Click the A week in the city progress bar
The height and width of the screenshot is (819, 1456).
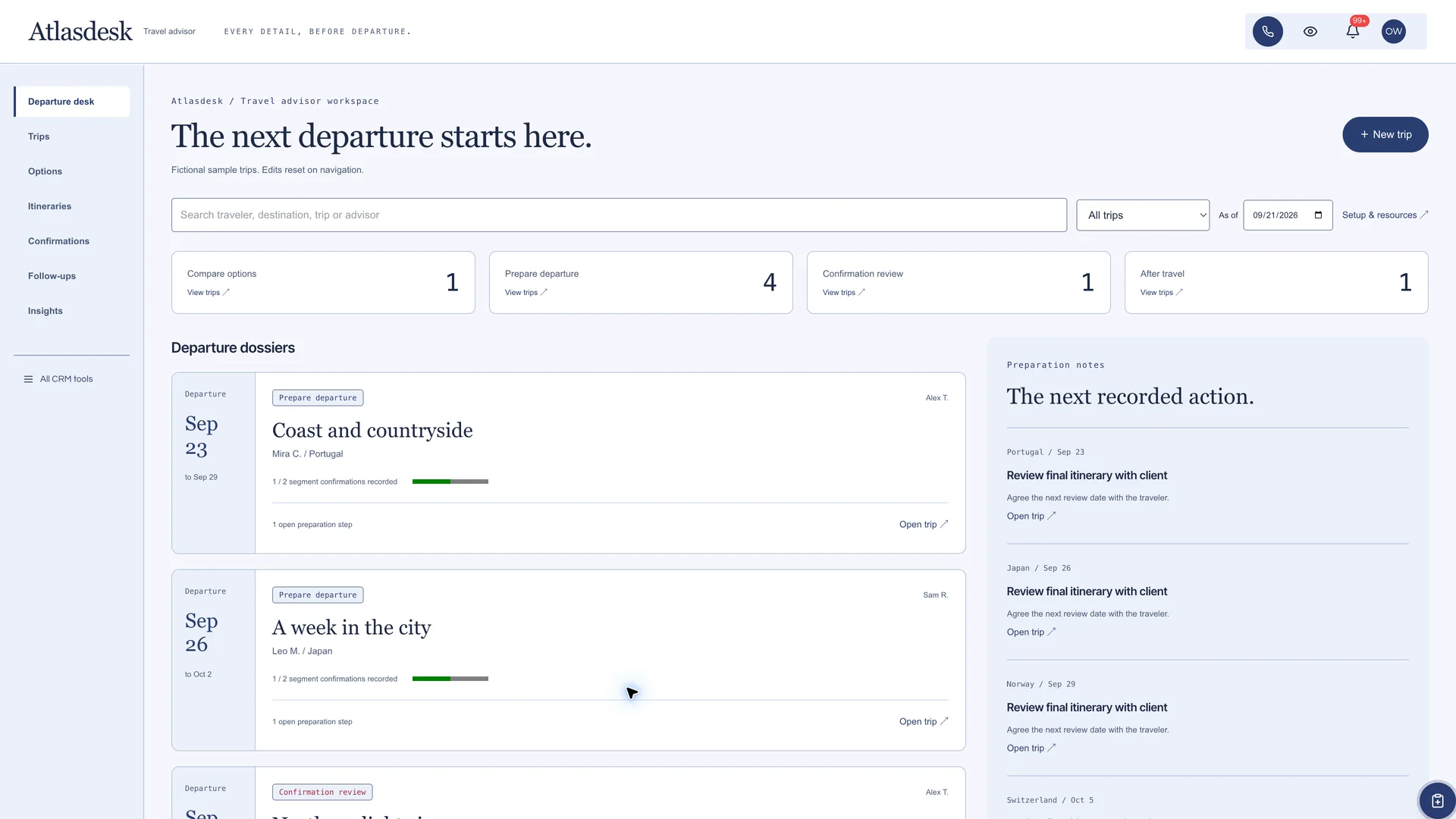tap(450, 679)
